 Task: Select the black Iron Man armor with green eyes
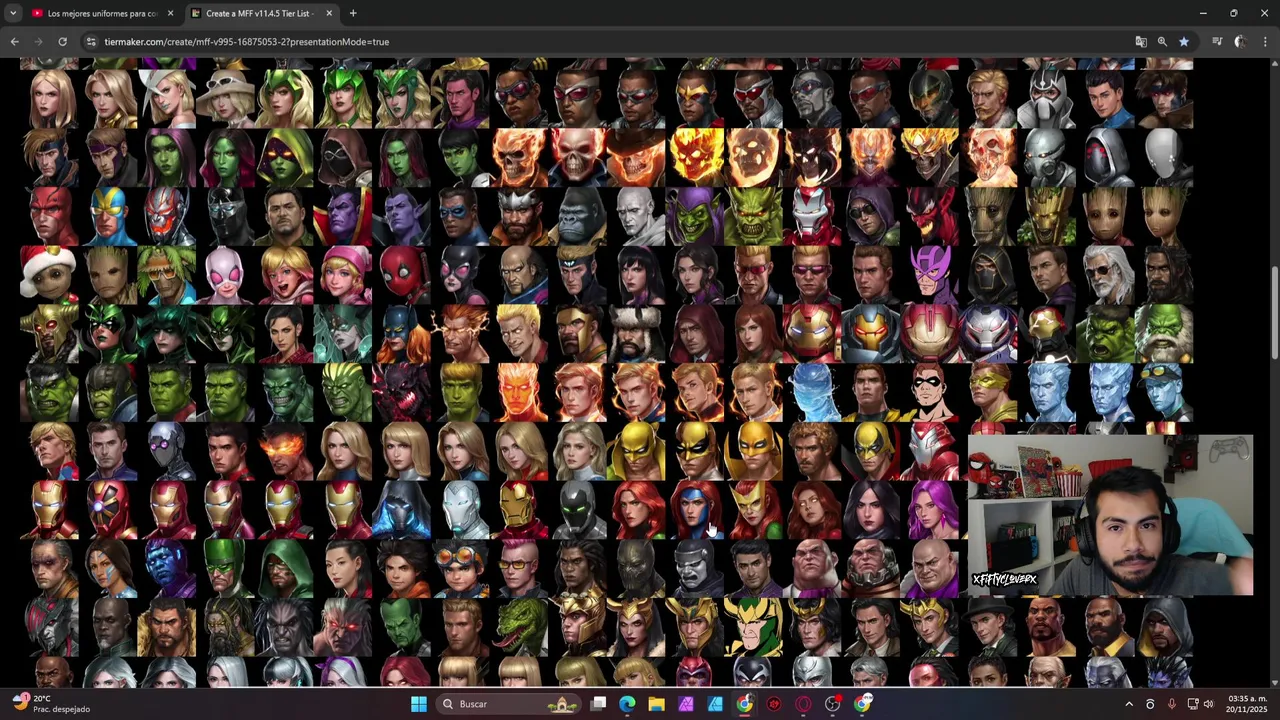tap(577, 509)
